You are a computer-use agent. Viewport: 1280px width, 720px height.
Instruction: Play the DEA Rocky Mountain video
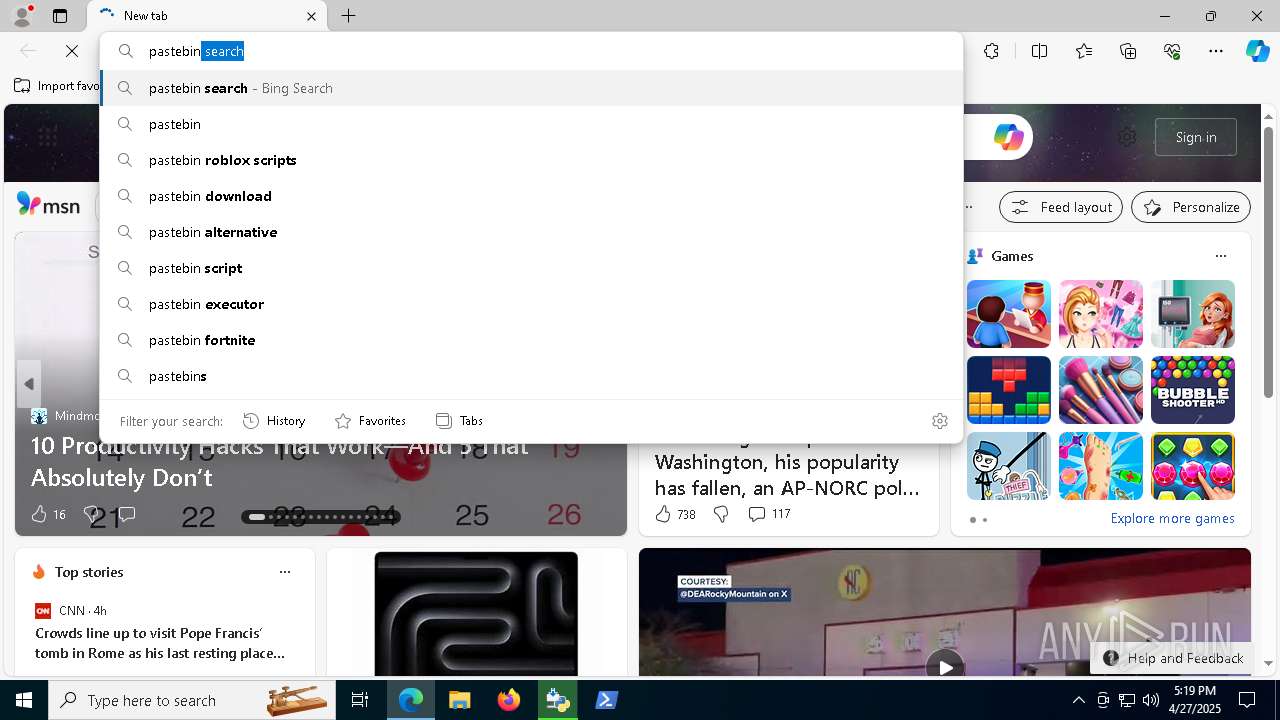pyautogui.click(x=945, y=665)
